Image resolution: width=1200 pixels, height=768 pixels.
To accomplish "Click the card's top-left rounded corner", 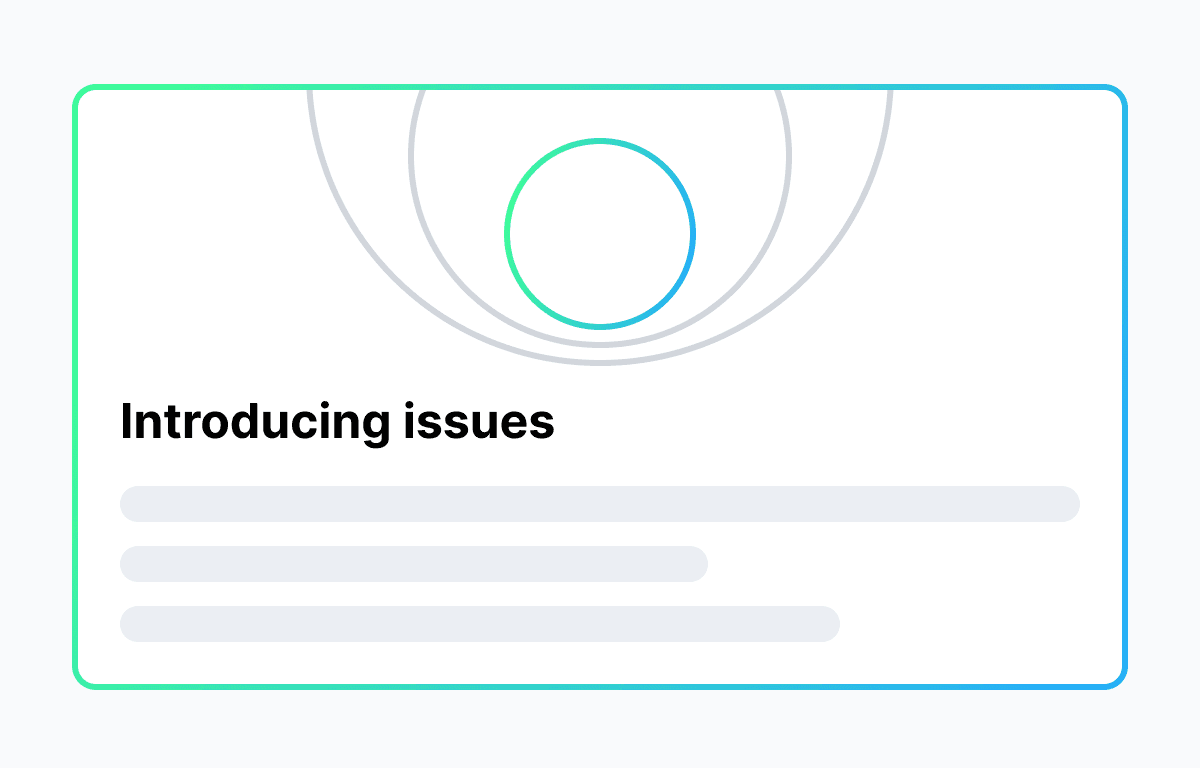I will pyautogui.click(x=81, y=94).
